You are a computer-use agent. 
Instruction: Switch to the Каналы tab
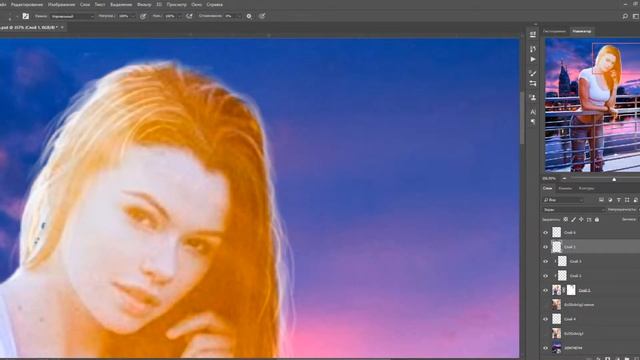pos(565,188)
